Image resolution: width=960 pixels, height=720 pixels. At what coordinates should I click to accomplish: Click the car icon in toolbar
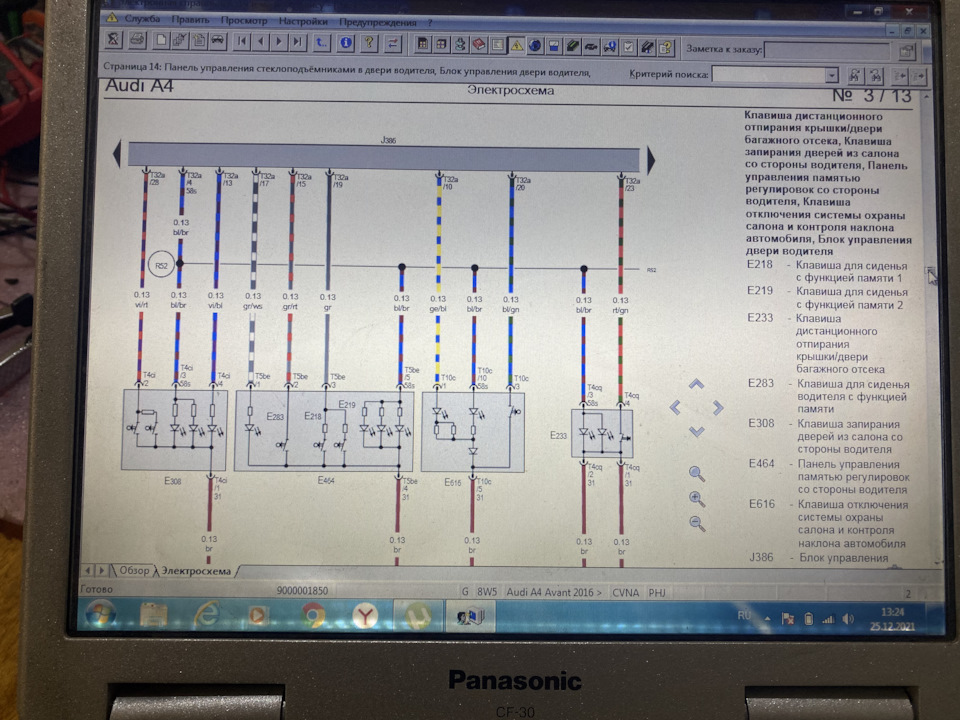pyautogui.click(x=217, y=41)
